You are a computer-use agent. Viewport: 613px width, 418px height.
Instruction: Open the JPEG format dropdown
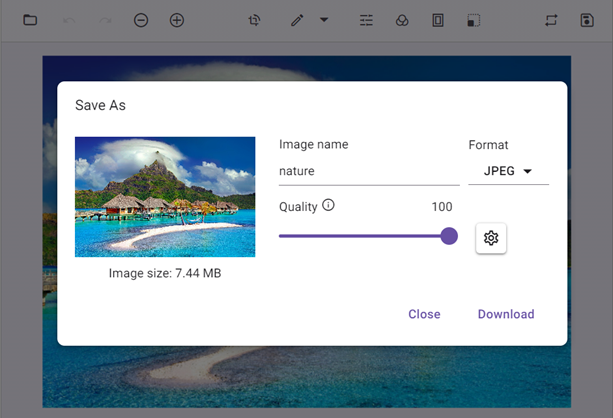pyautogui.click(x=508, y=171)
